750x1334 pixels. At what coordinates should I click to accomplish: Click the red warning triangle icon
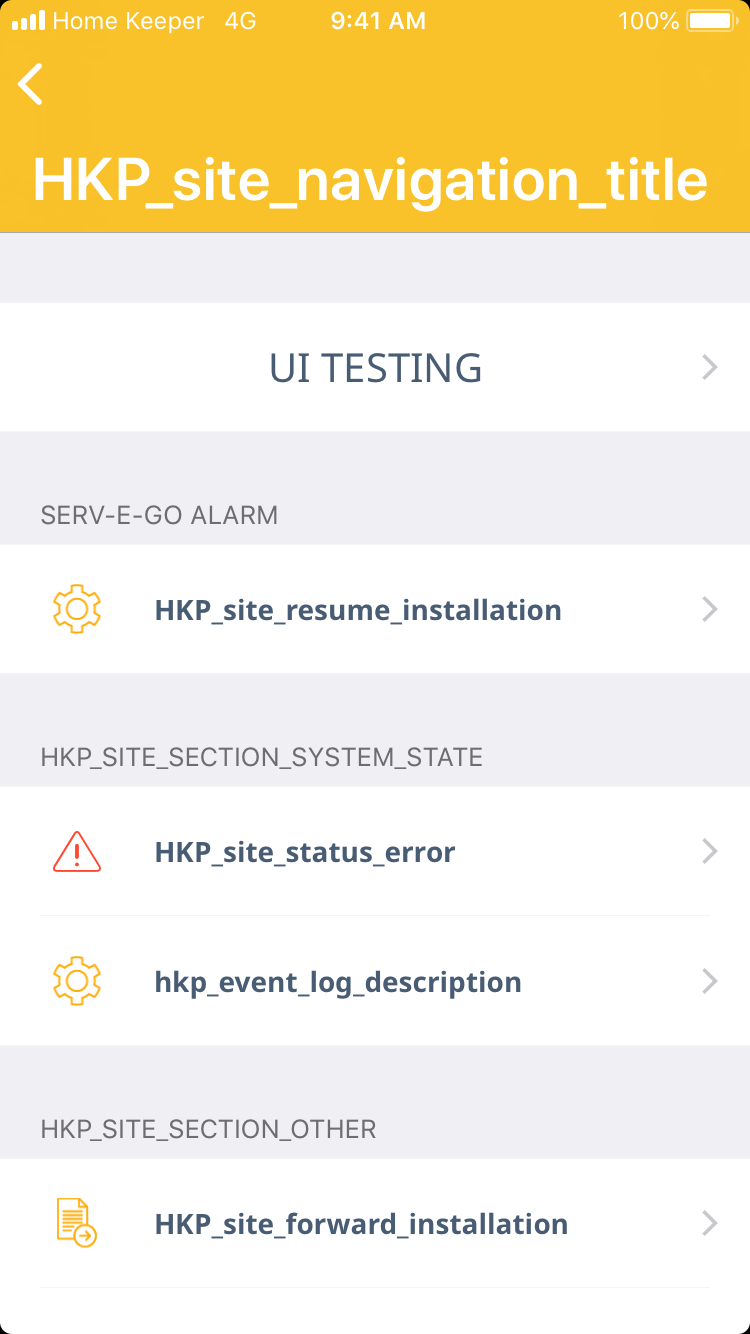(77, 852)
